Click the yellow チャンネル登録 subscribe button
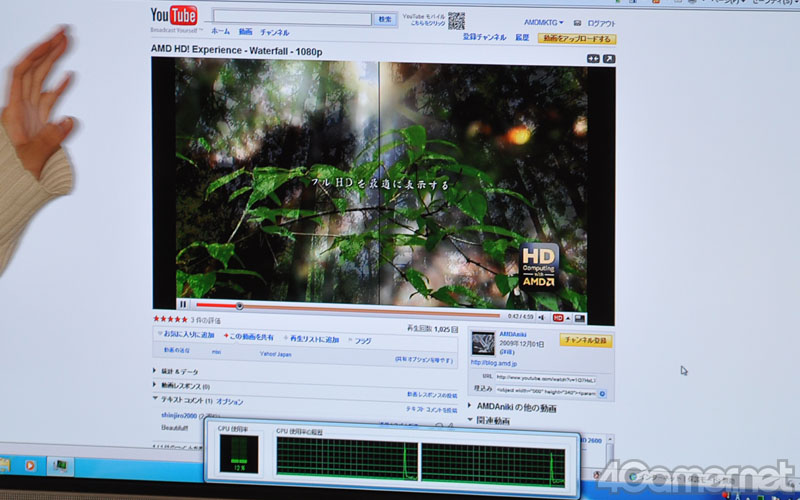Viewport: 800px width, 500px height. (586, 340)
